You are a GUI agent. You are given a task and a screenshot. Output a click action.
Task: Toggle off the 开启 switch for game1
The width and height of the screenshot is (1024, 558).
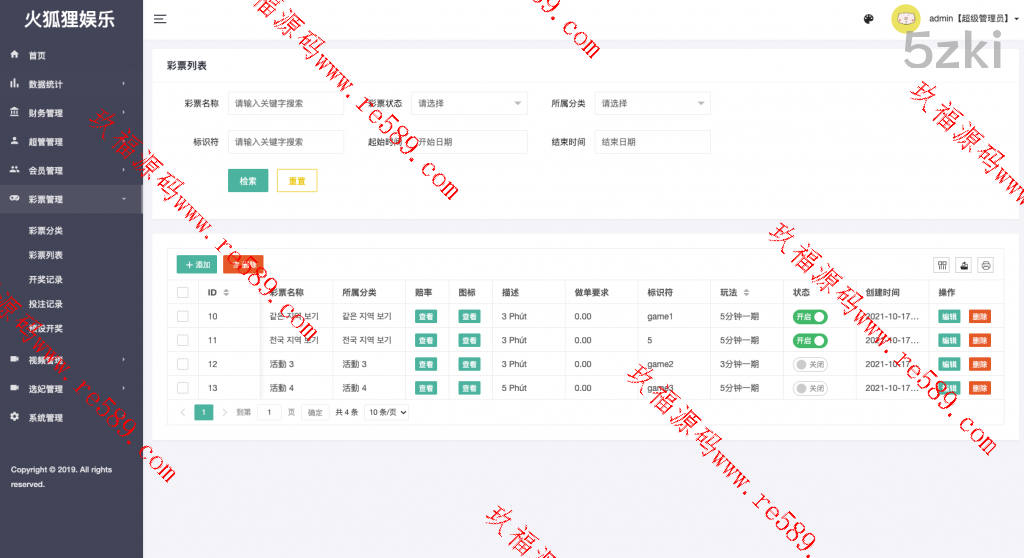[x=810, y=317]
